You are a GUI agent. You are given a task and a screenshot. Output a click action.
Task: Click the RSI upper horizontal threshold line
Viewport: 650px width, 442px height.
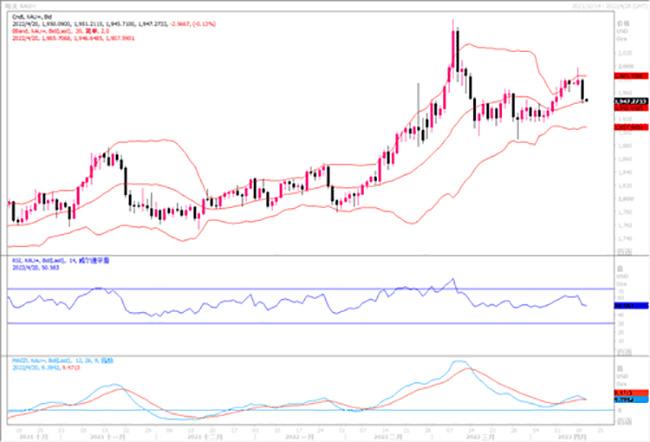300,289
